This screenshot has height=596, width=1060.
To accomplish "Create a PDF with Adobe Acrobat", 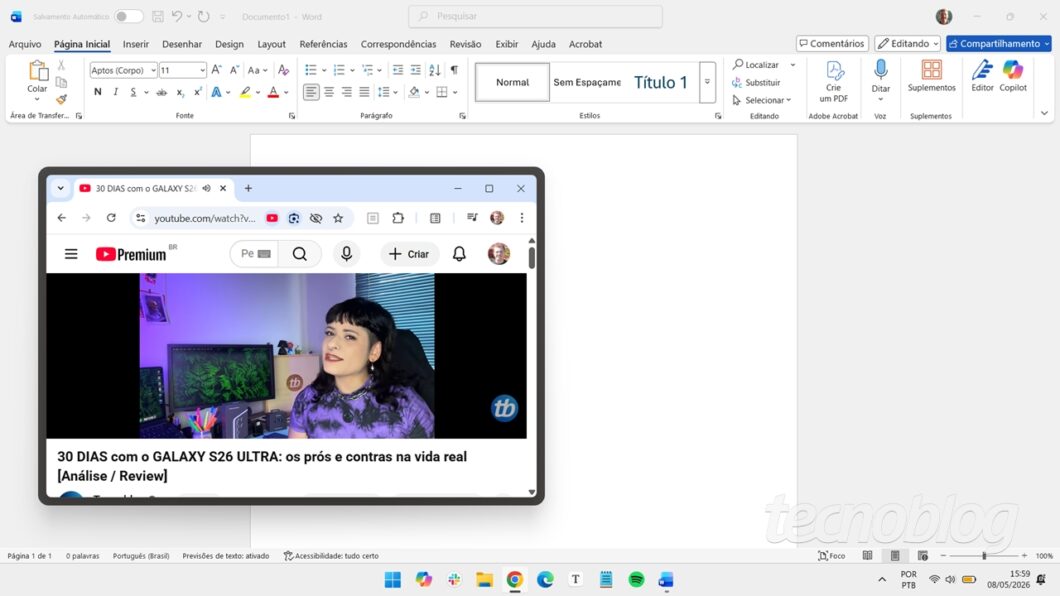I will [834, 81].
